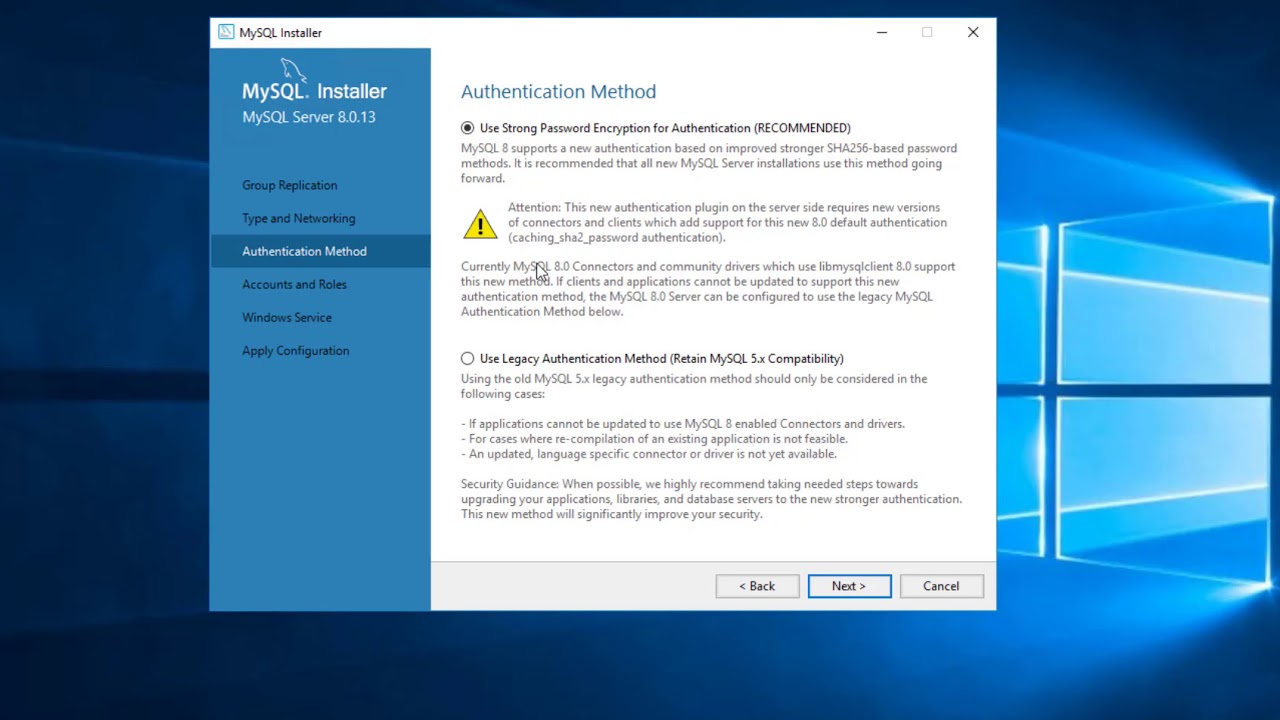Click the MySQL Installer window title text
Image resolution: width=1280 pixels, height=720 pixels.
[281, 33]
